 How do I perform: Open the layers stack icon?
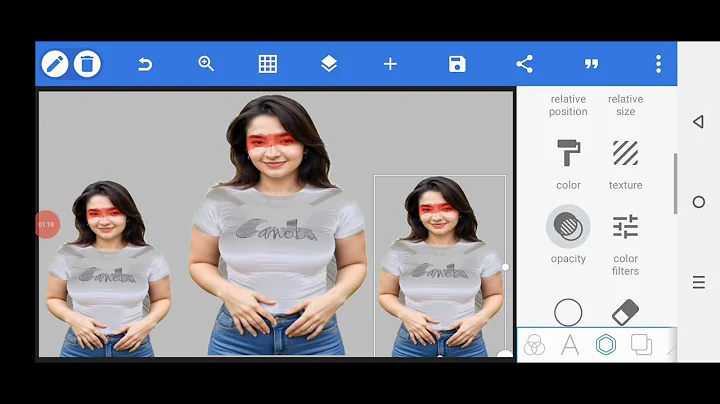tap(329, 64)
